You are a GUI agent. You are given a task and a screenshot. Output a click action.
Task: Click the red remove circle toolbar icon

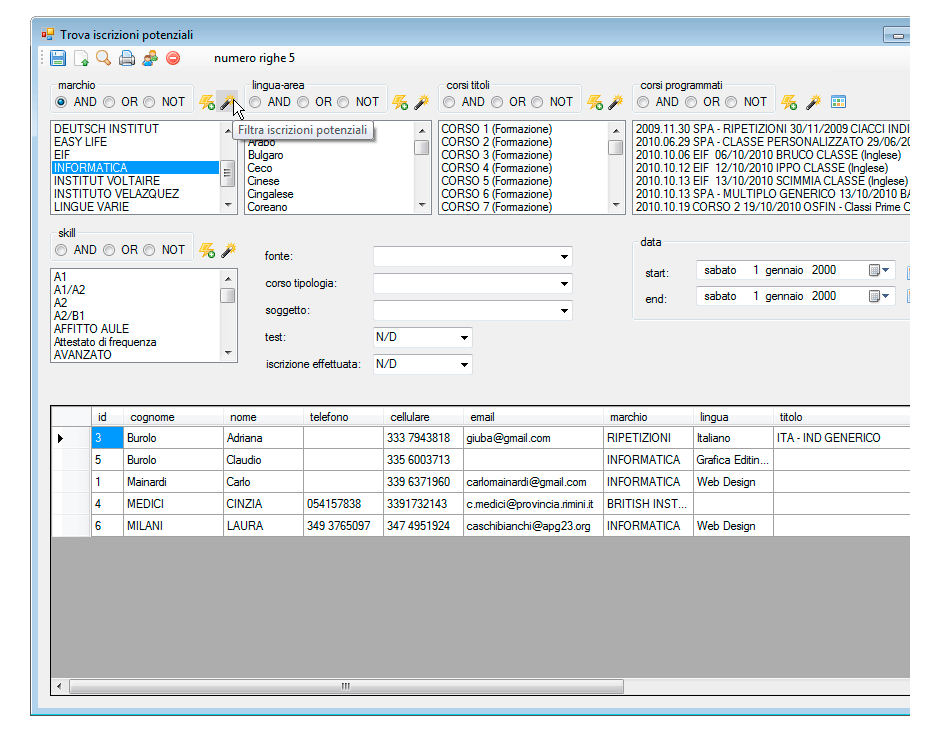(173, 58)
